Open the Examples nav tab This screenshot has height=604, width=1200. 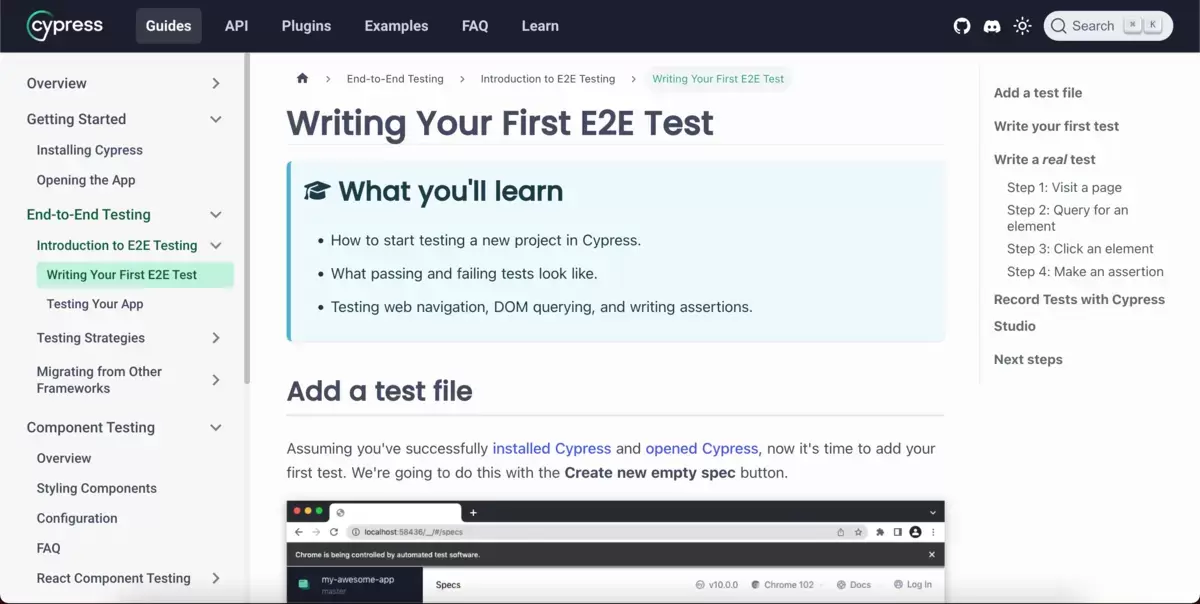396,26
